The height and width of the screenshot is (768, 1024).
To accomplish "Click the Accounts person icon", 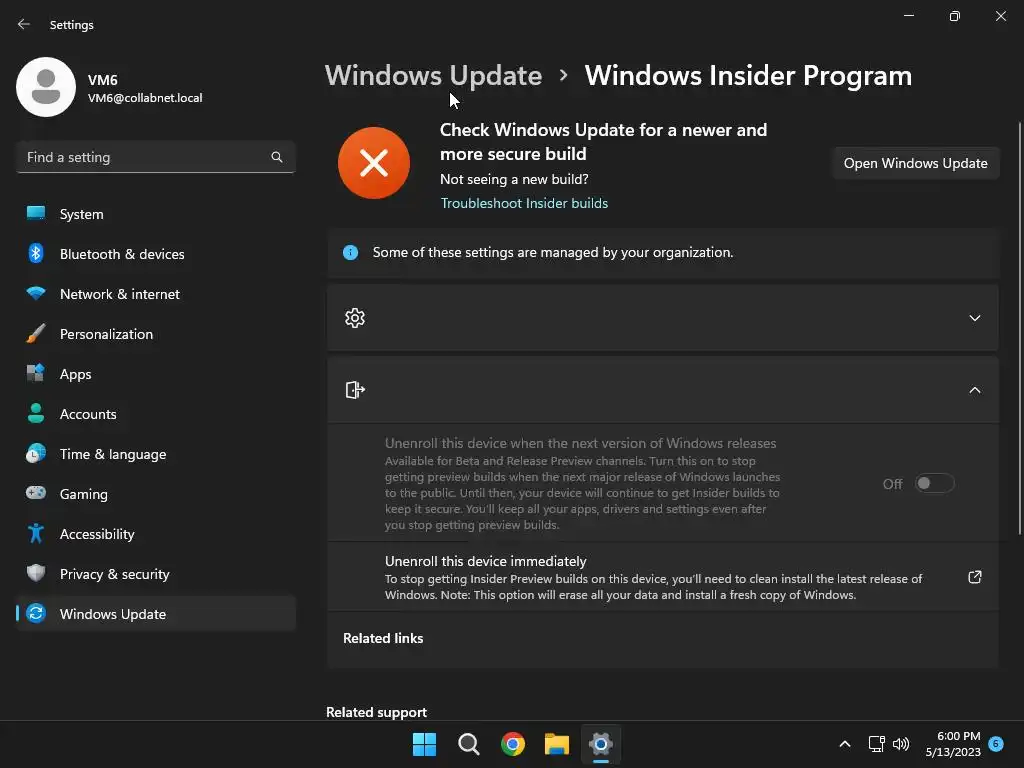I will click(x=36, y=413).
